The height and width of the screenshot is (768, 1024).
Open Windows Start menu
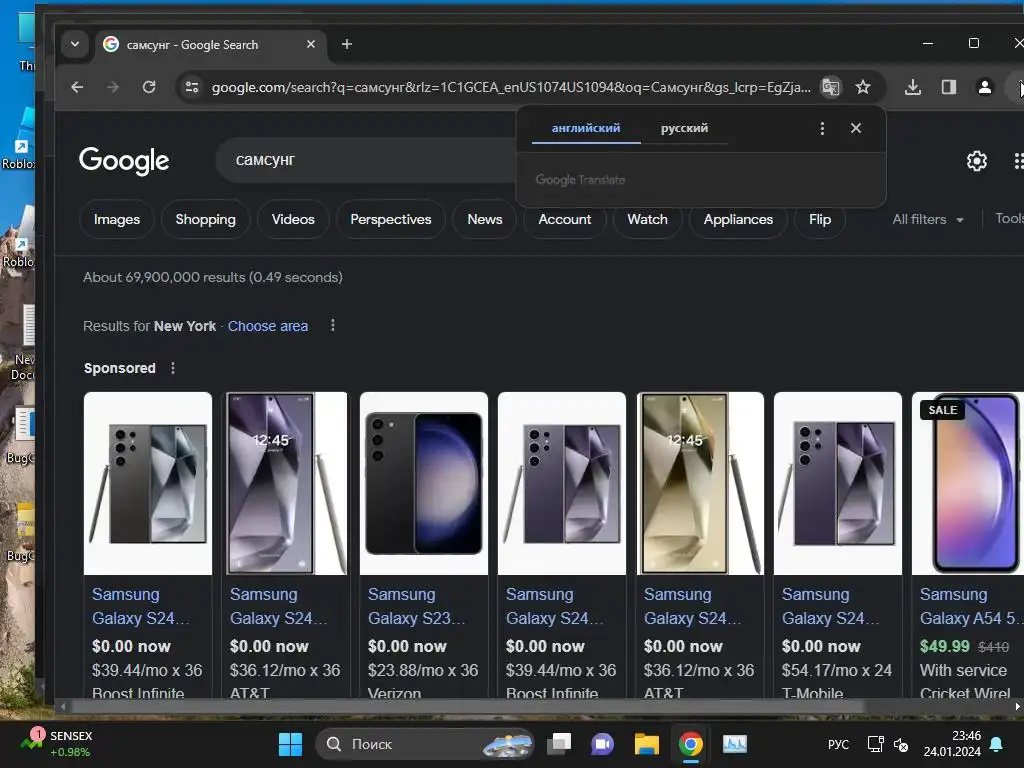(x=290, y=744)
